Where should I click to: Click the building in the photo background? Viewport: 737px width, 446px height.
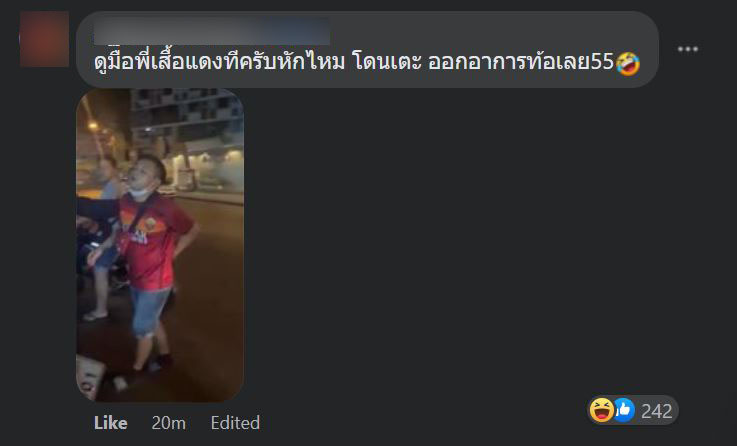(187, 117)
